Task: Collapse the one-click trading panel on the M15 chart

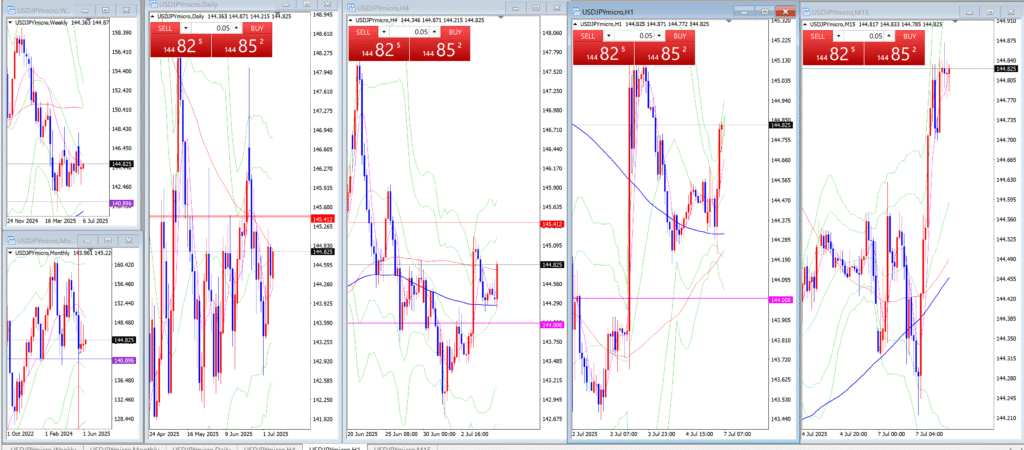Action: [x=806, y=24]
